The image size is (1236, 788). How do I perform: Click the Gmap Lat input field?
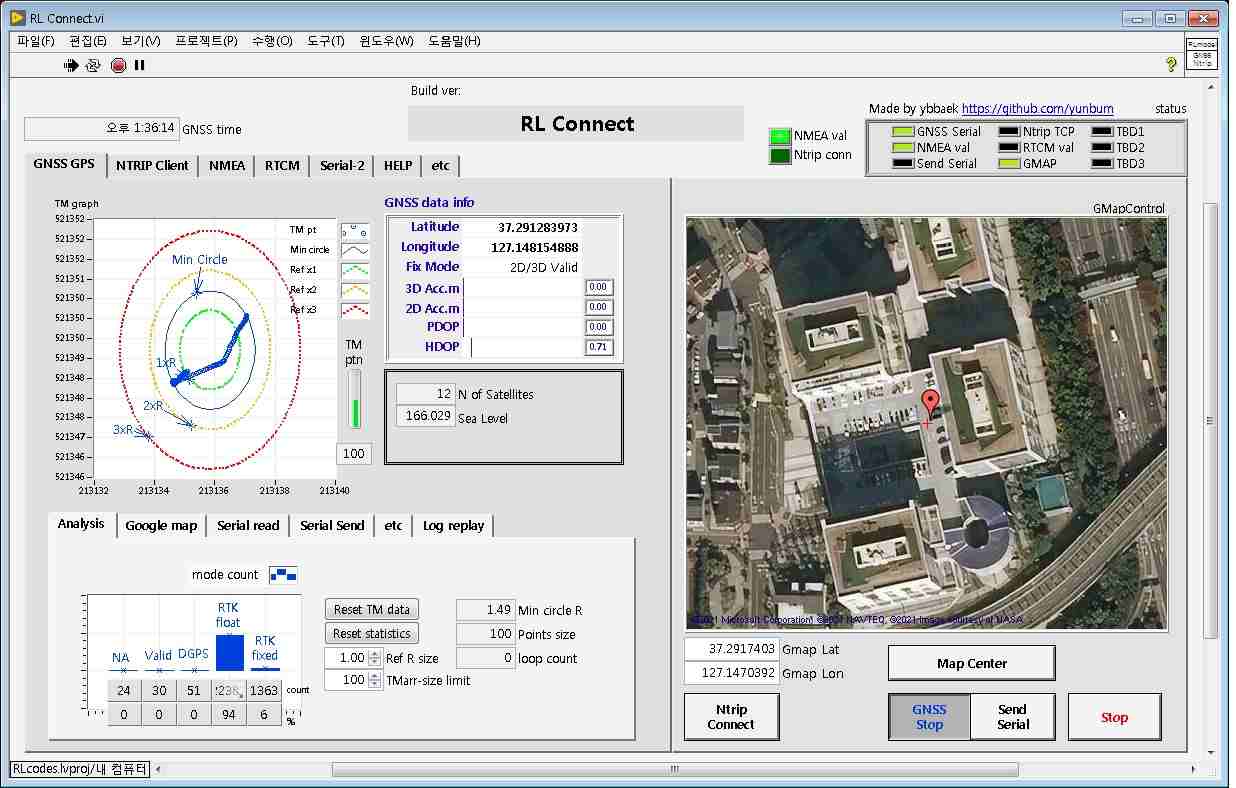(x=730, y=650)
